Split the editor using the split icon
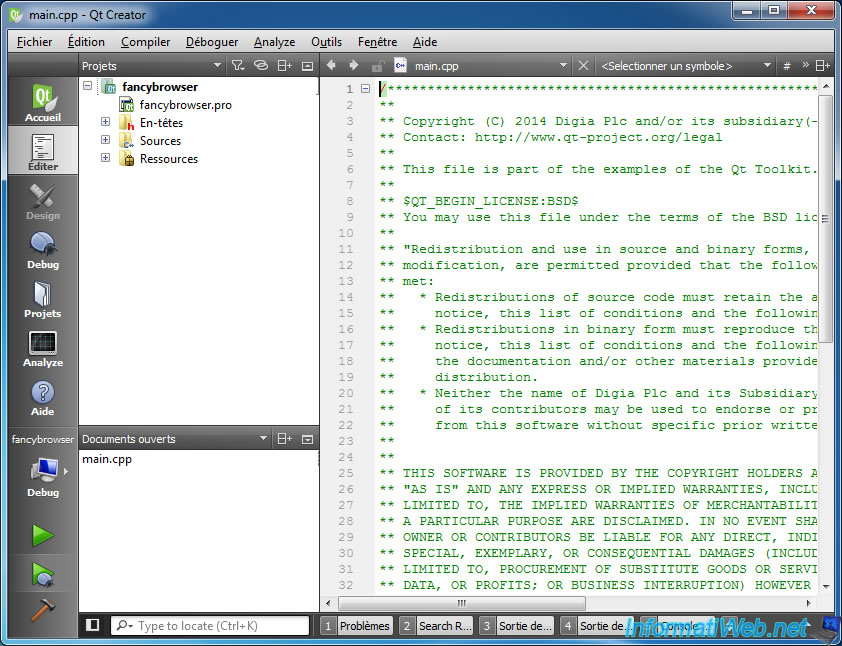 coord(823,65)
